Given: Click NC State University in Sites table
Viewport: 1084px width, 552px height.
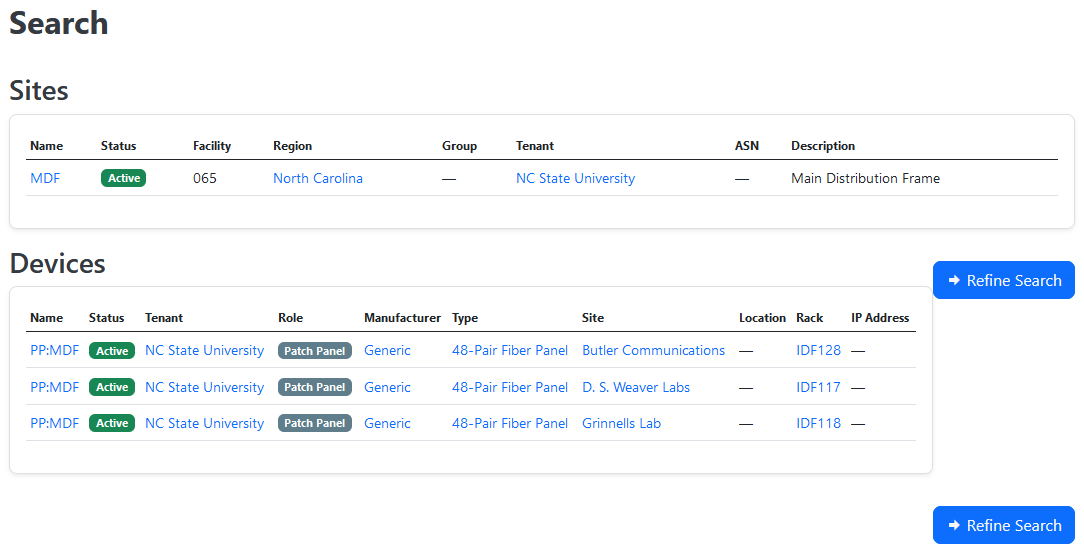Looking at the screenshot, I should [x=575, y=178].
